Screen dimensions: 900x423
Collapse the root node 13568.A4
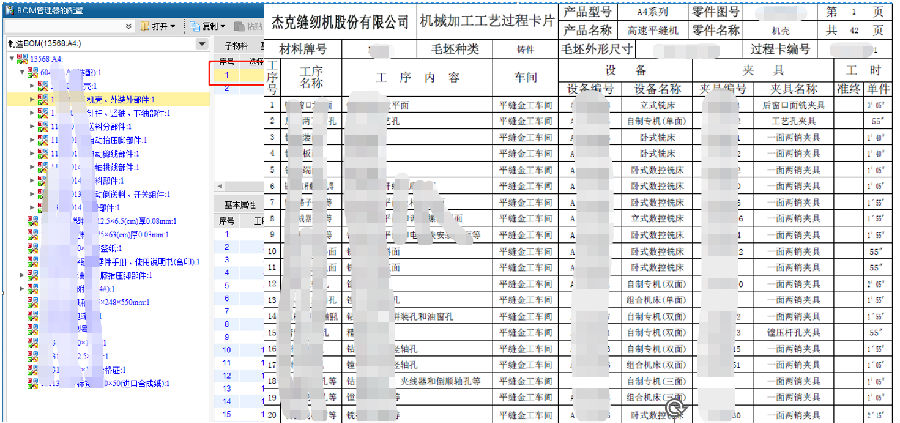[x=12, y=59]
